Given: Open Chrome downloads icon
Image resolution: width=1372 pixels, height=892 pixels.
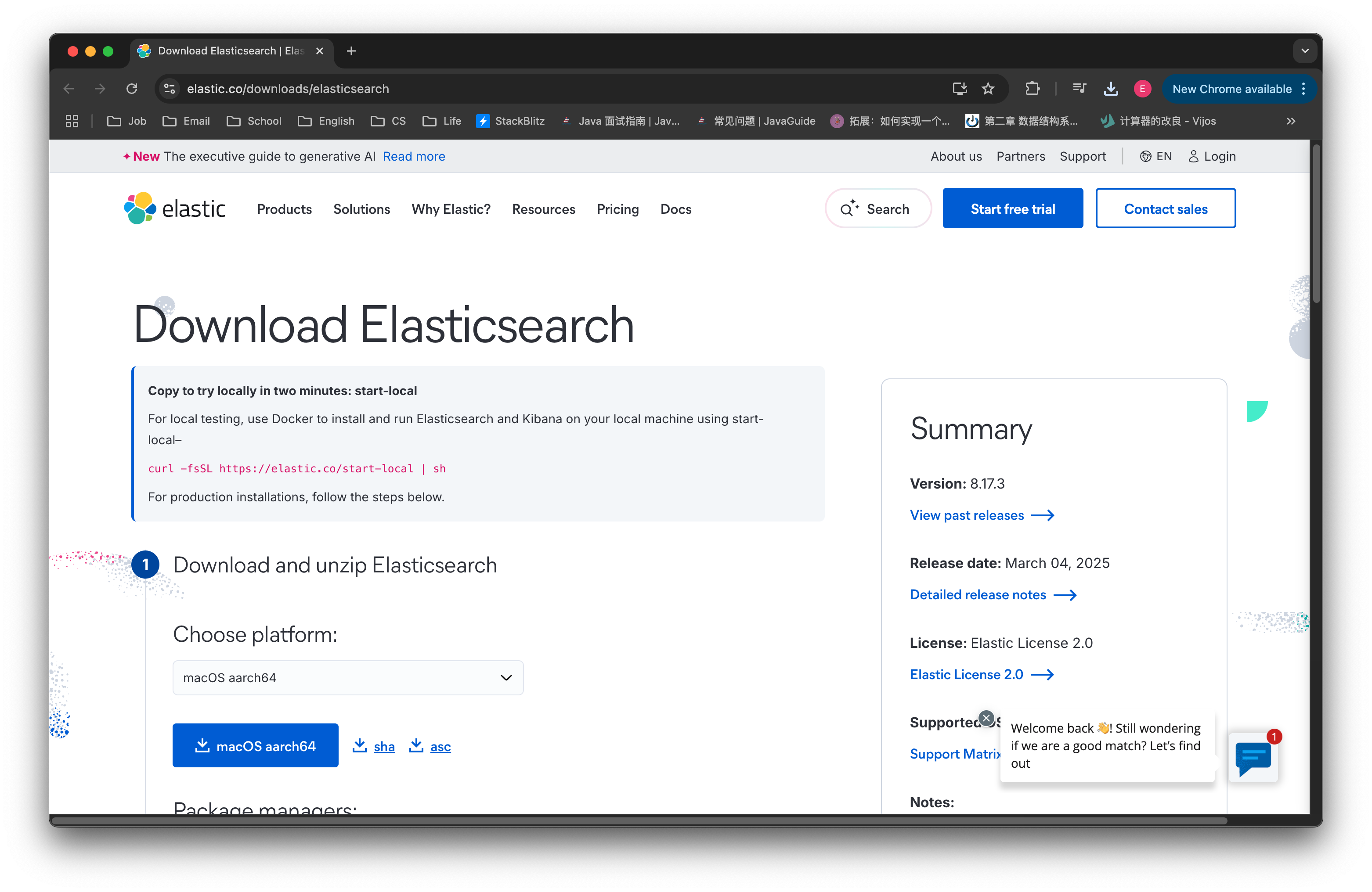Looking at the screenshot, I should click(x=1110, y=89).
